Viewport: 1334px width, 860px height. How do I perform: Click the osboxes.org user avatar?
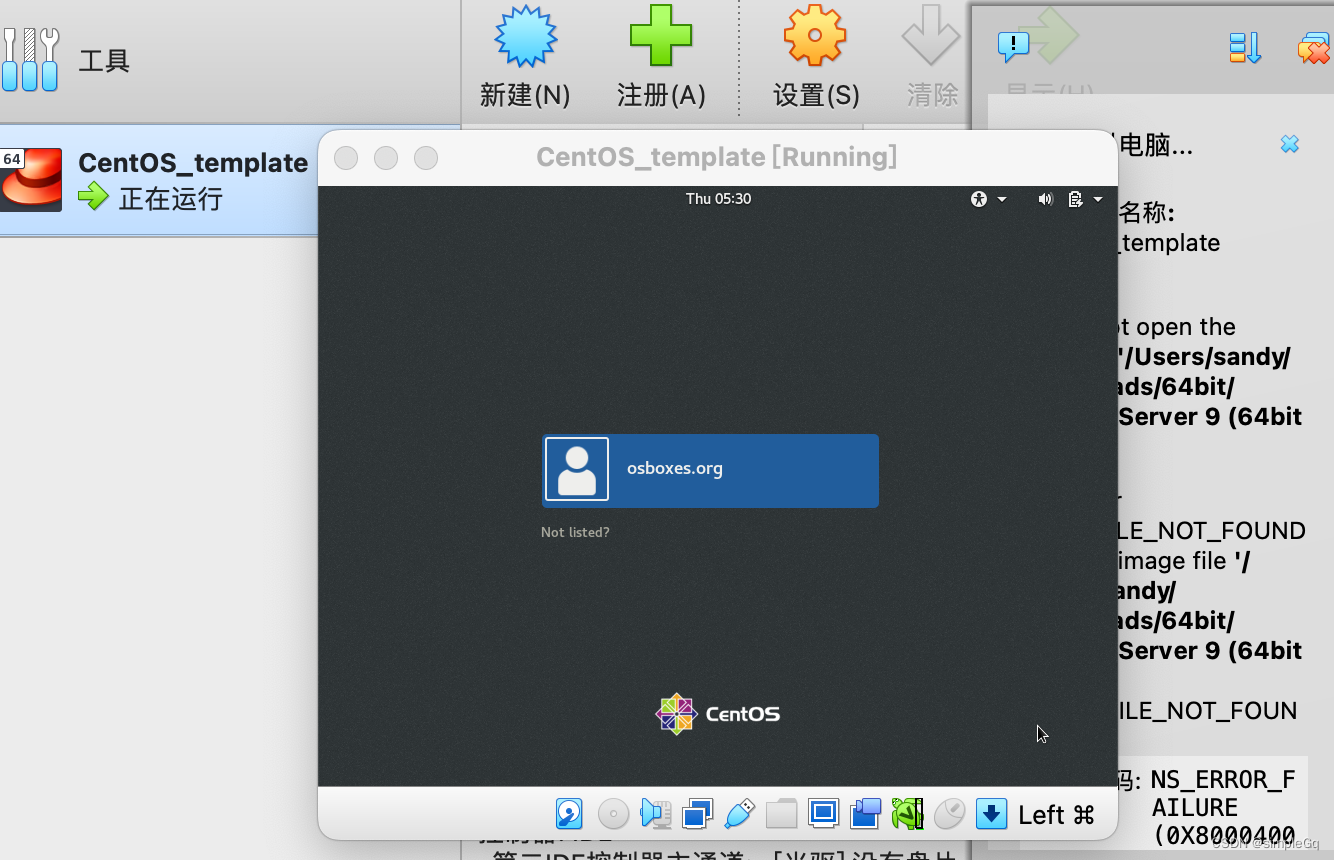(x=577, y=469)
